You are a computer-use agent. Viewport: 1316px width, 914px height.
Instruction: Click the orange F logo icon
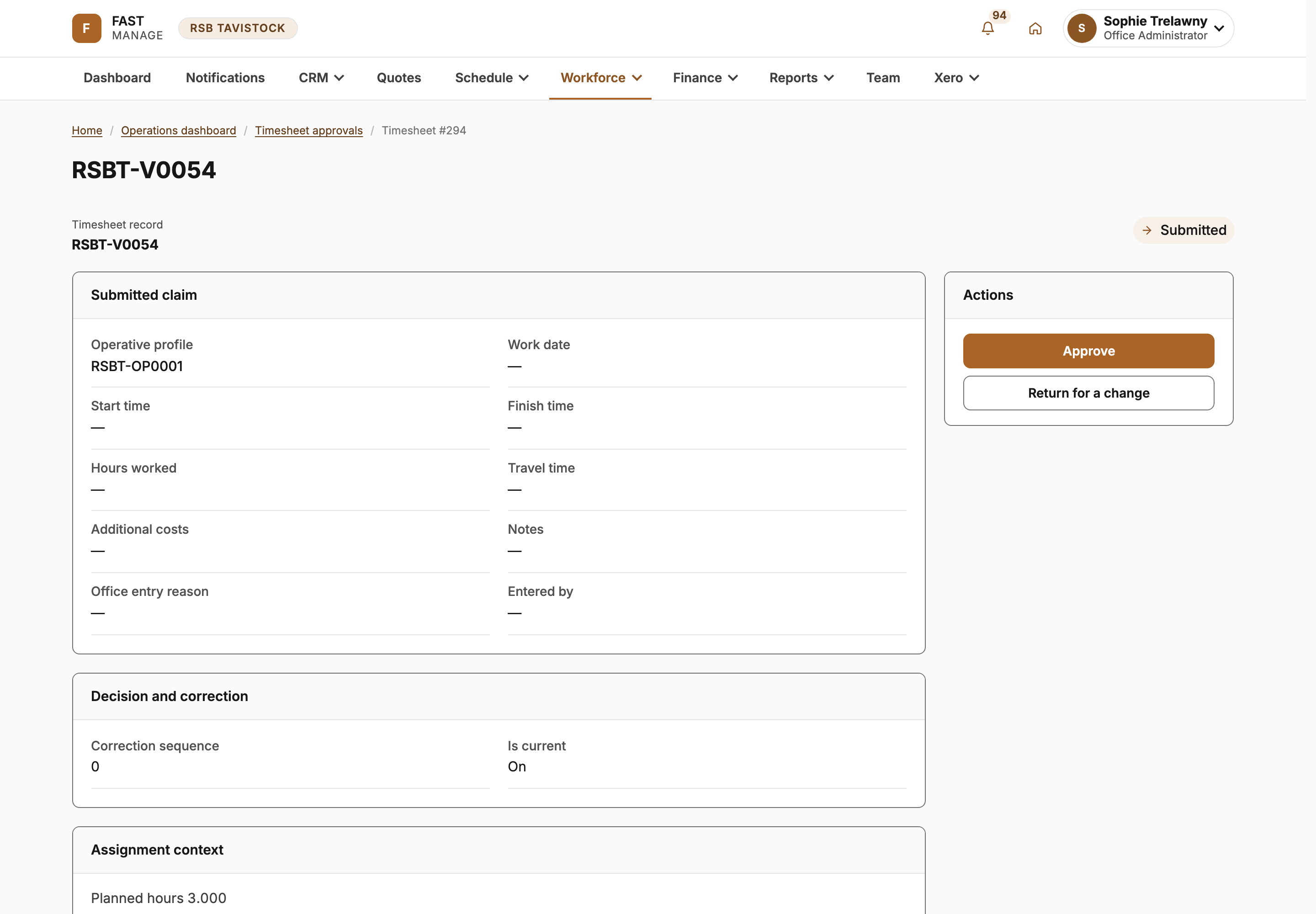(x=86, y=28)
